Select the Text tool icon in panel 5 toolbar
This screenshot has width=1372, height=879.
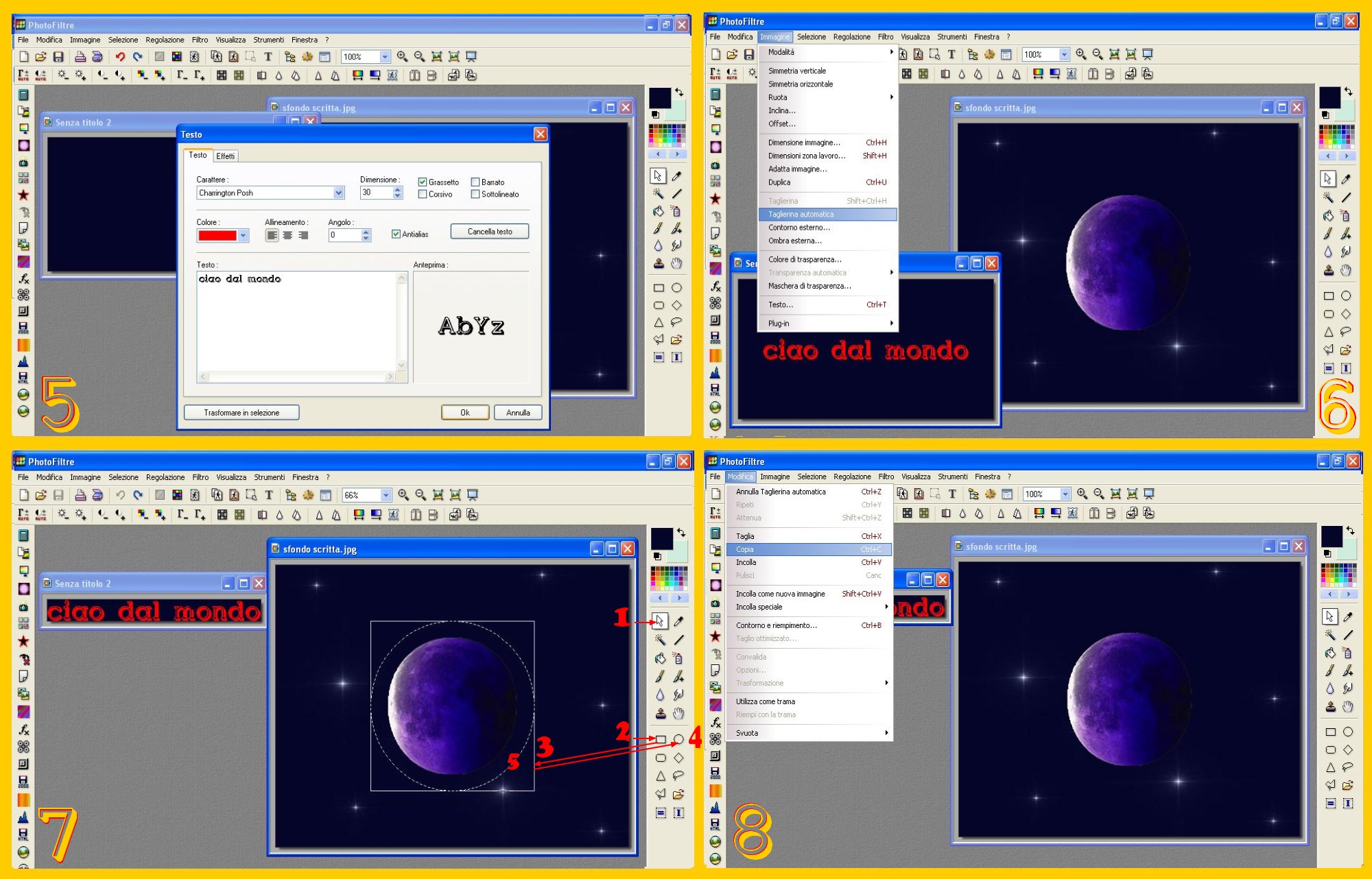click(x=268, y=57)
